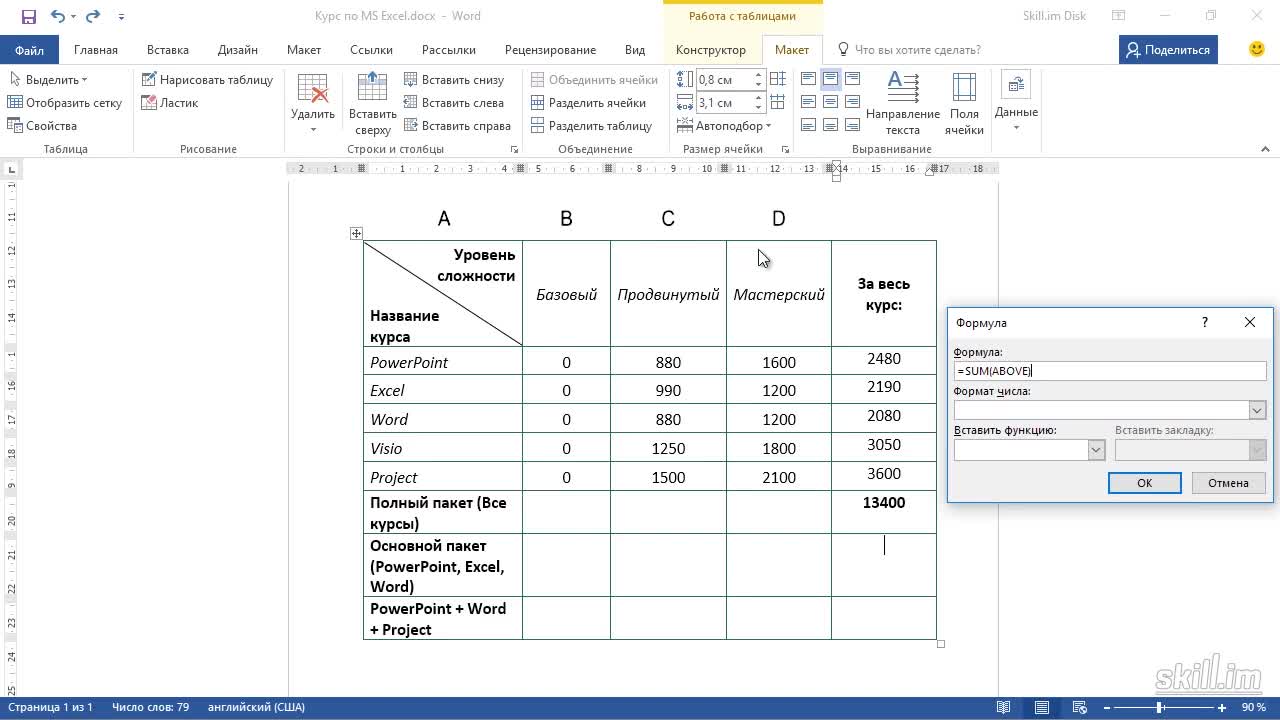Align cell text bottom left
The image size is (1280, 720).
tap(808, 125)
